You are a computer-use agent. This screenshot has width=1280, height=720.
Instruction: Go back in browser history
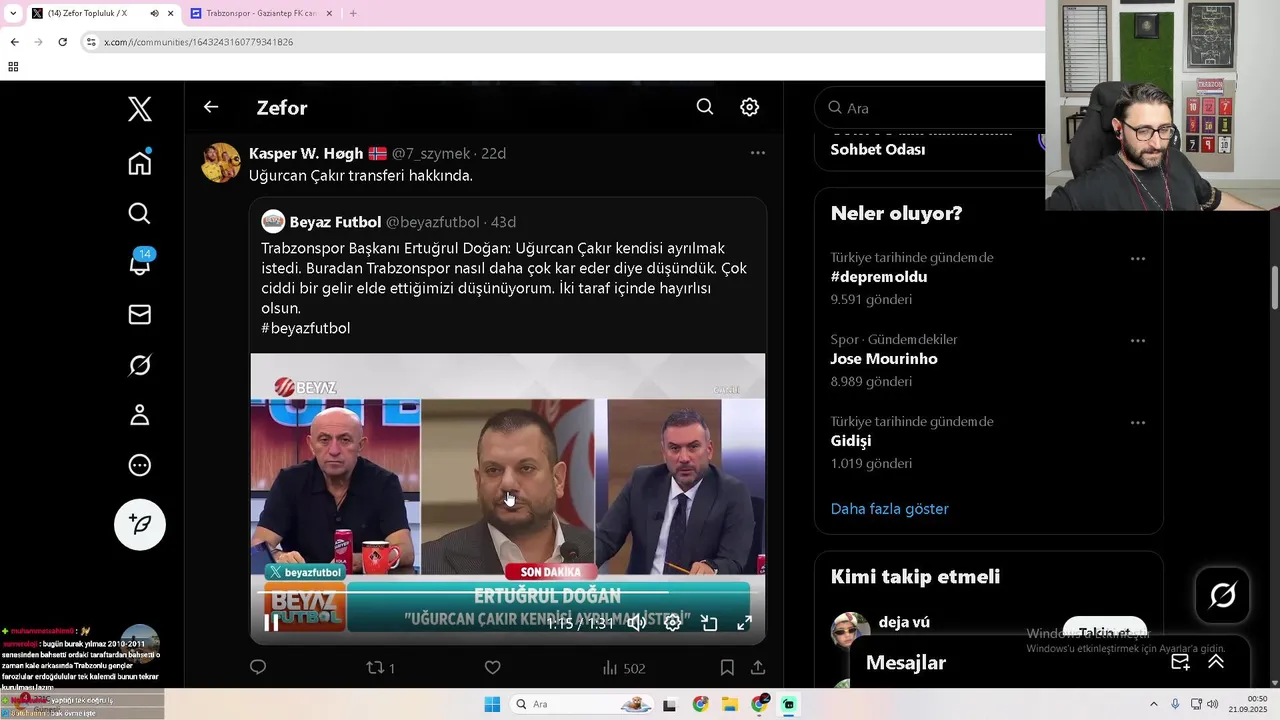pos(14,42)
